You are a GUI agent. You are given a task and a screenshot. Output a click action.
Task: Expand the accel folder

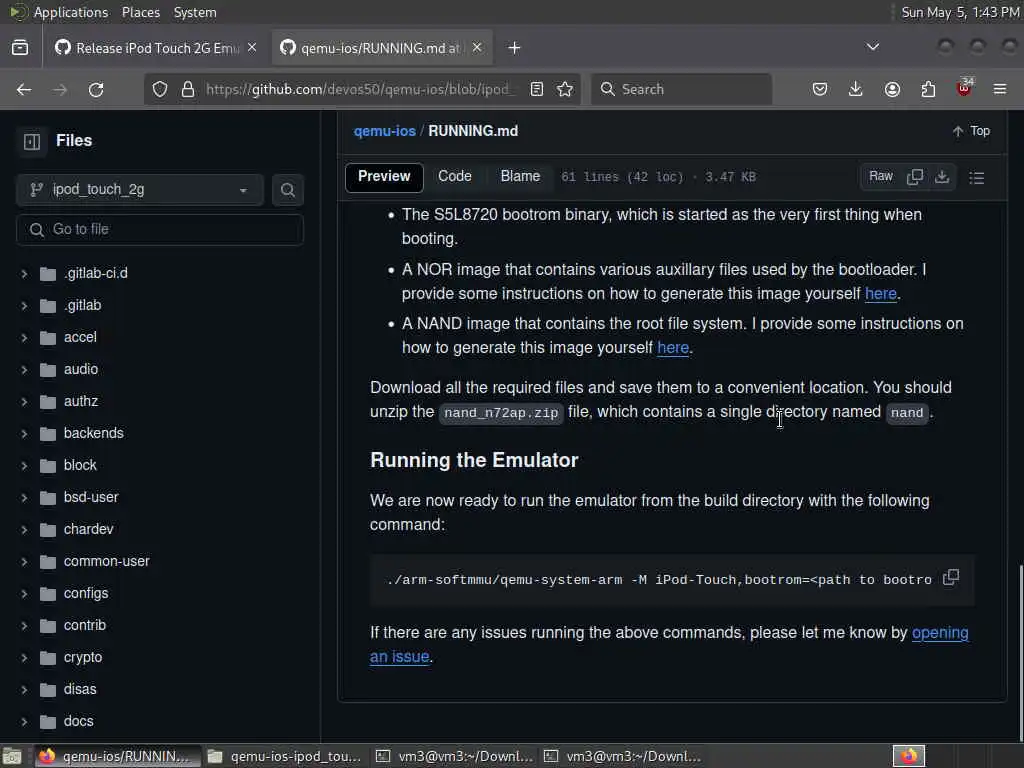click(24, 338)
